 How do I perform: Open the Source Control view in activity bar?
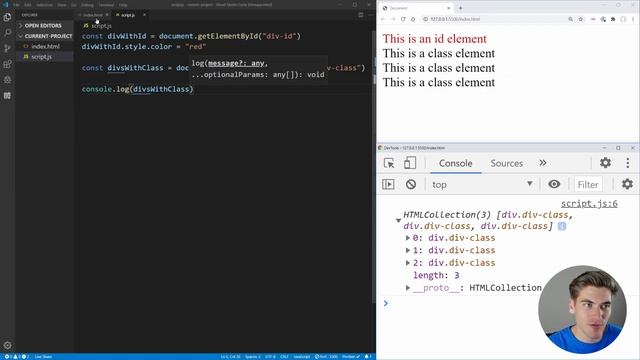(x=7, y=48)
